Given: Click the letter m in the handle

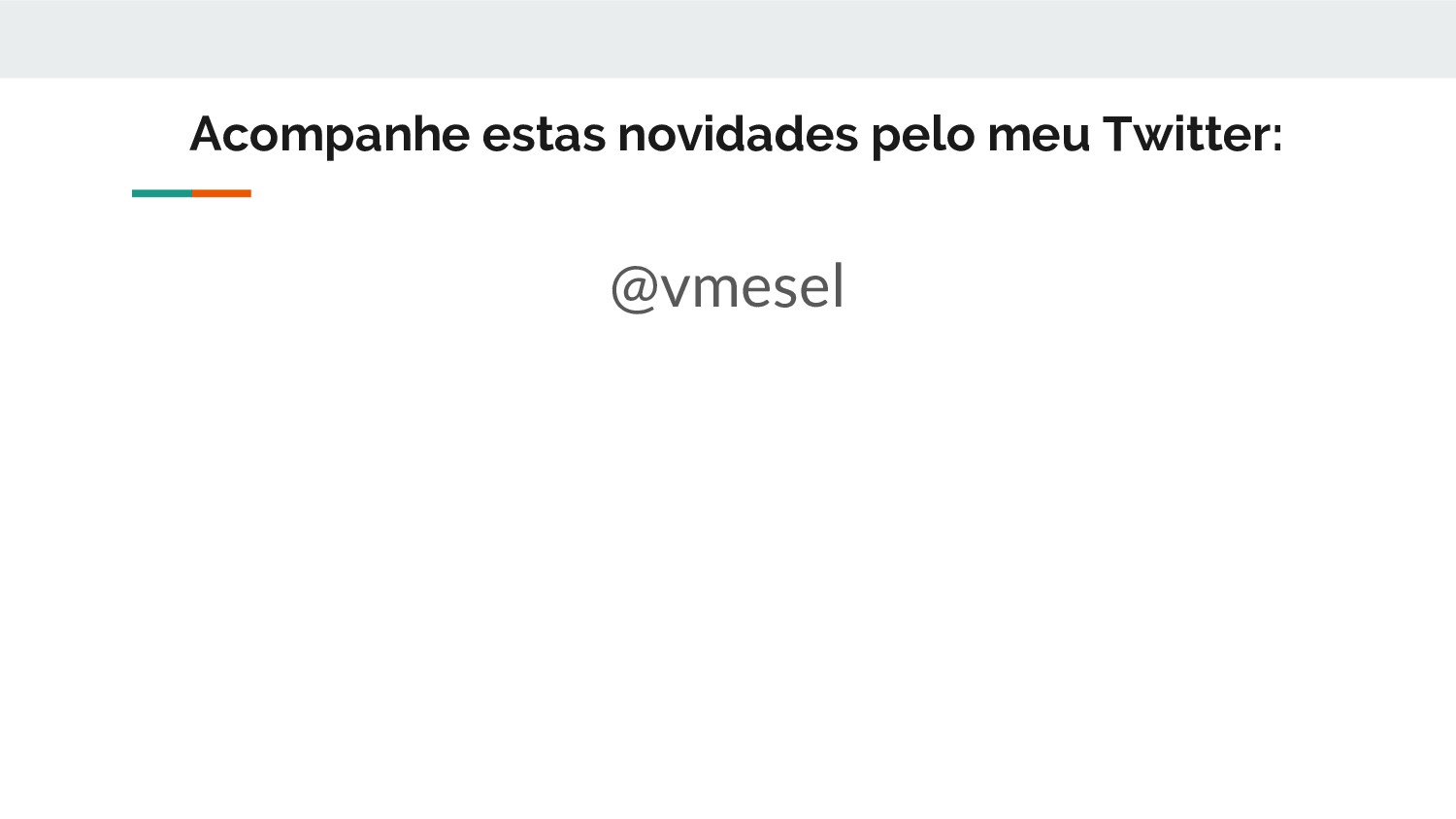Looking at the screenshot, I should click(720, 291).
